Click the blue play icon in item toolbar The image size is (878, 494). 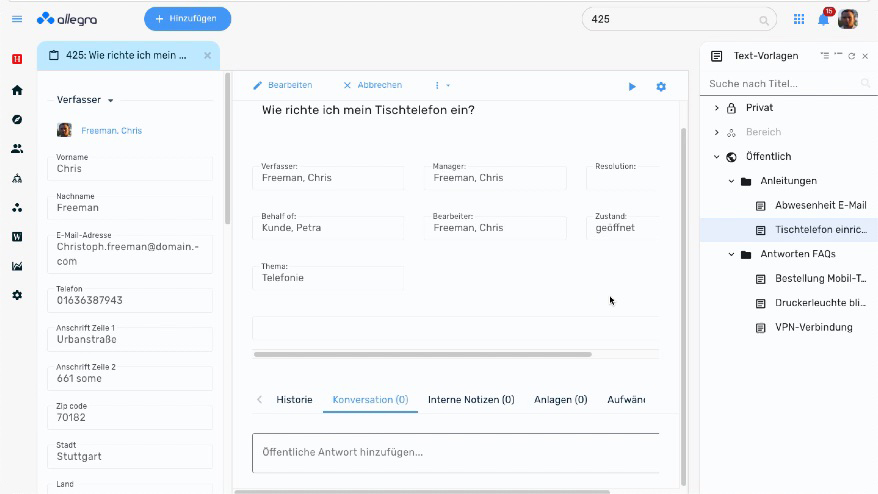[x=632, y=87]
